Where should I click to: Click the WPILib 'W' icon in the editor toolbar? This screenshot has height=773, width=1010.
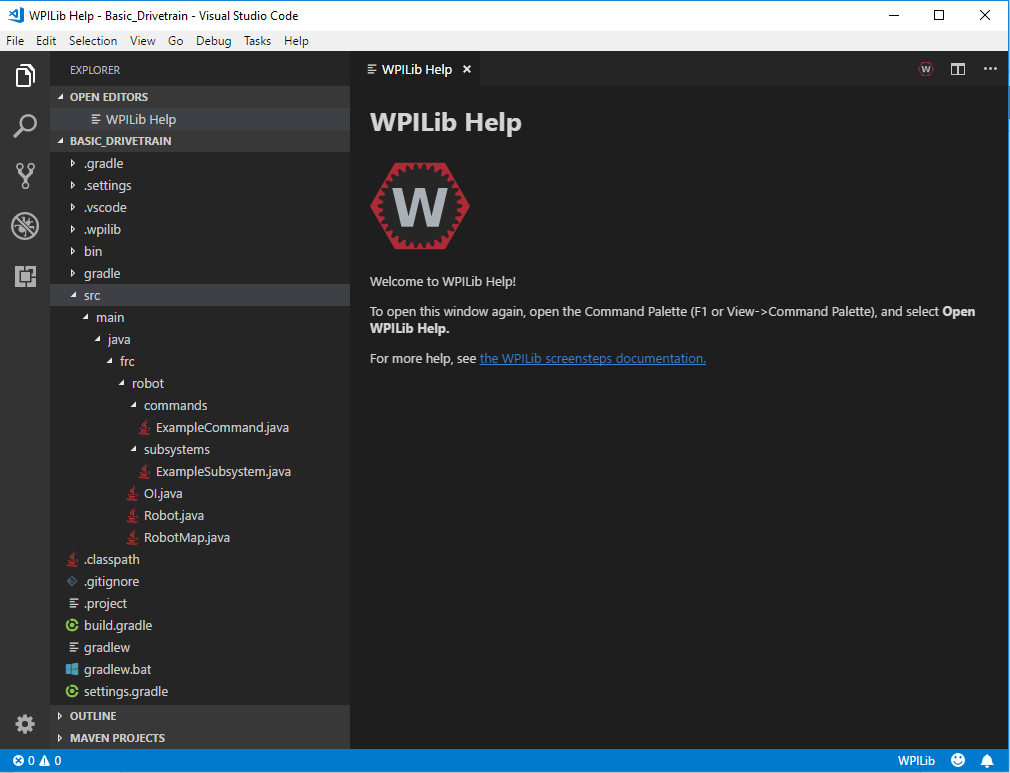pyautogui.click(x=924, y=69)
